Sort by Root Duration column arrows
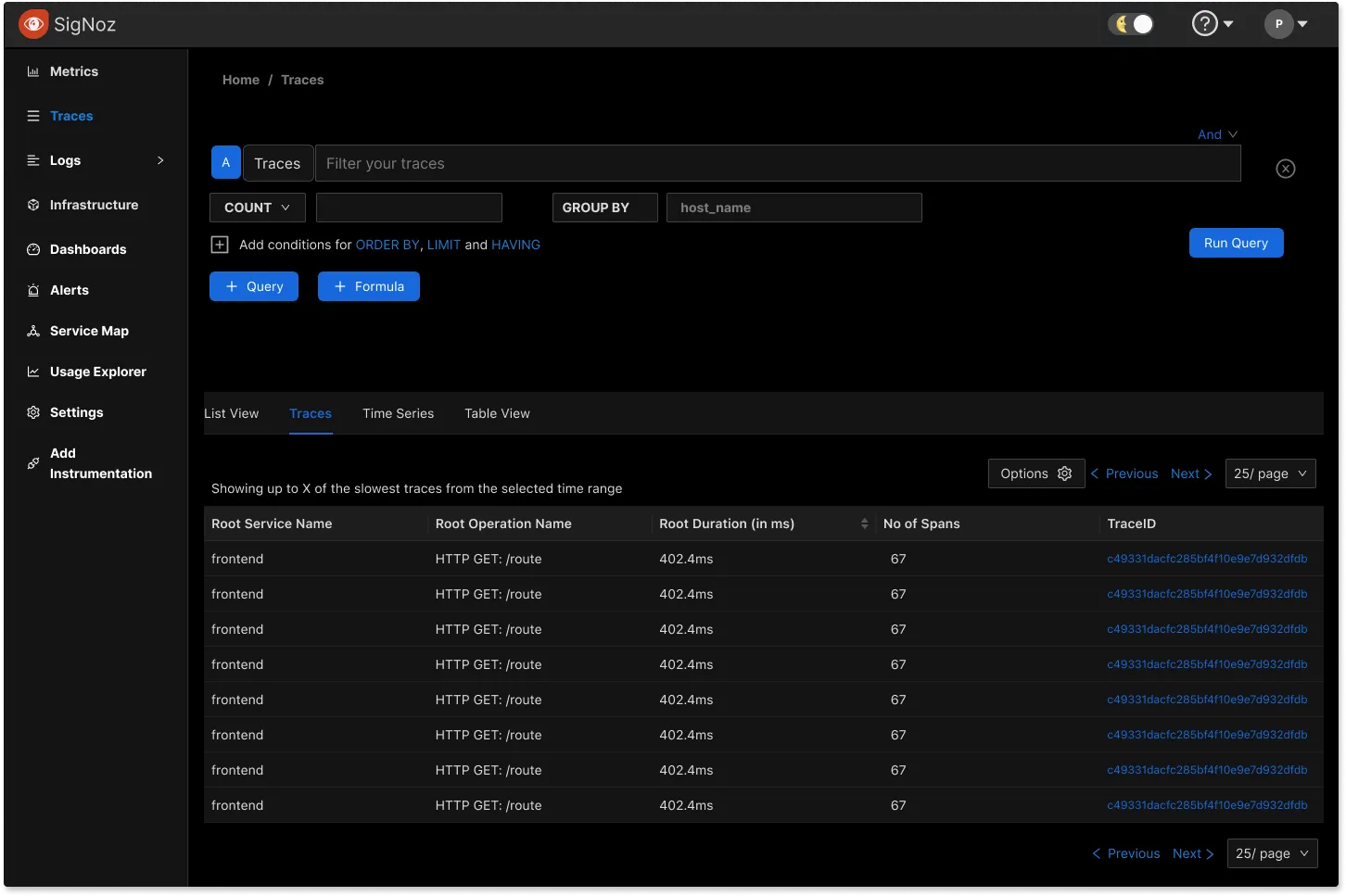Screen dimensions: 1346x896 coord(864,524)
